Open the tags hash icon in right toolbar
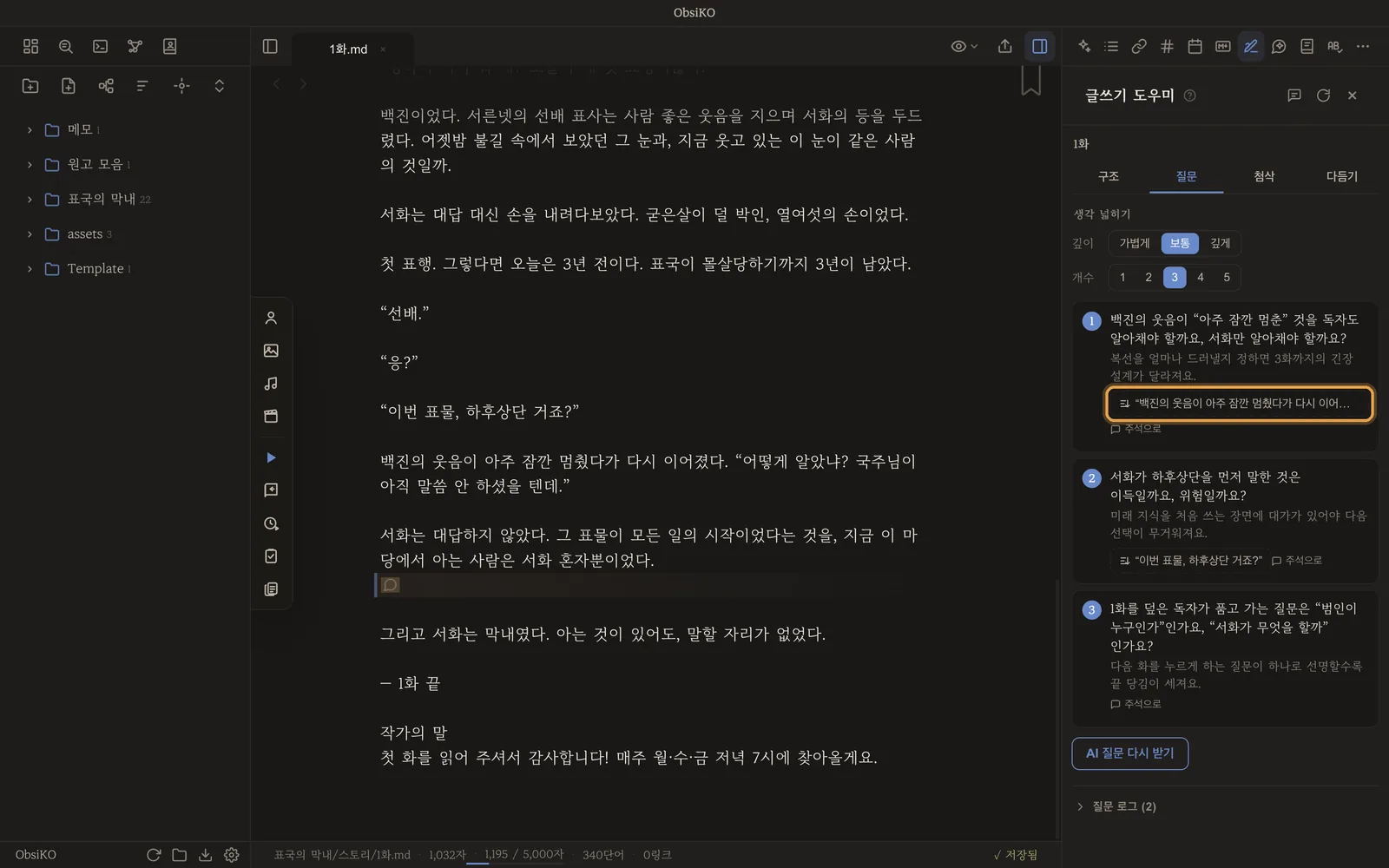Viewport: 1389px width, 868px height. point(1167,47)
